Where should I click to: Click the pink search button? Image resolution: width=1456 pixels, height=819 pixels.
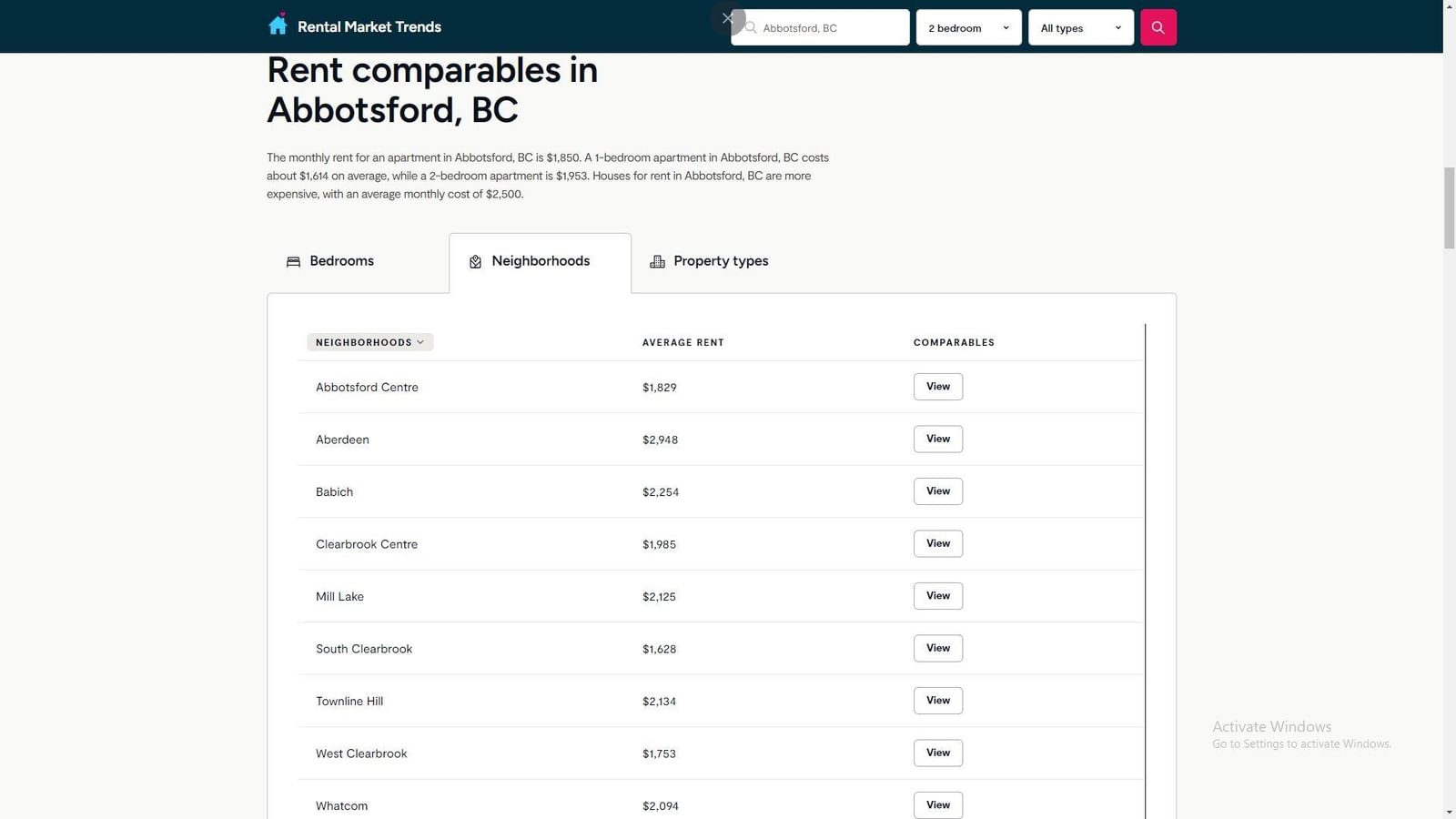pyautogui.click(x=1158, y=27)
